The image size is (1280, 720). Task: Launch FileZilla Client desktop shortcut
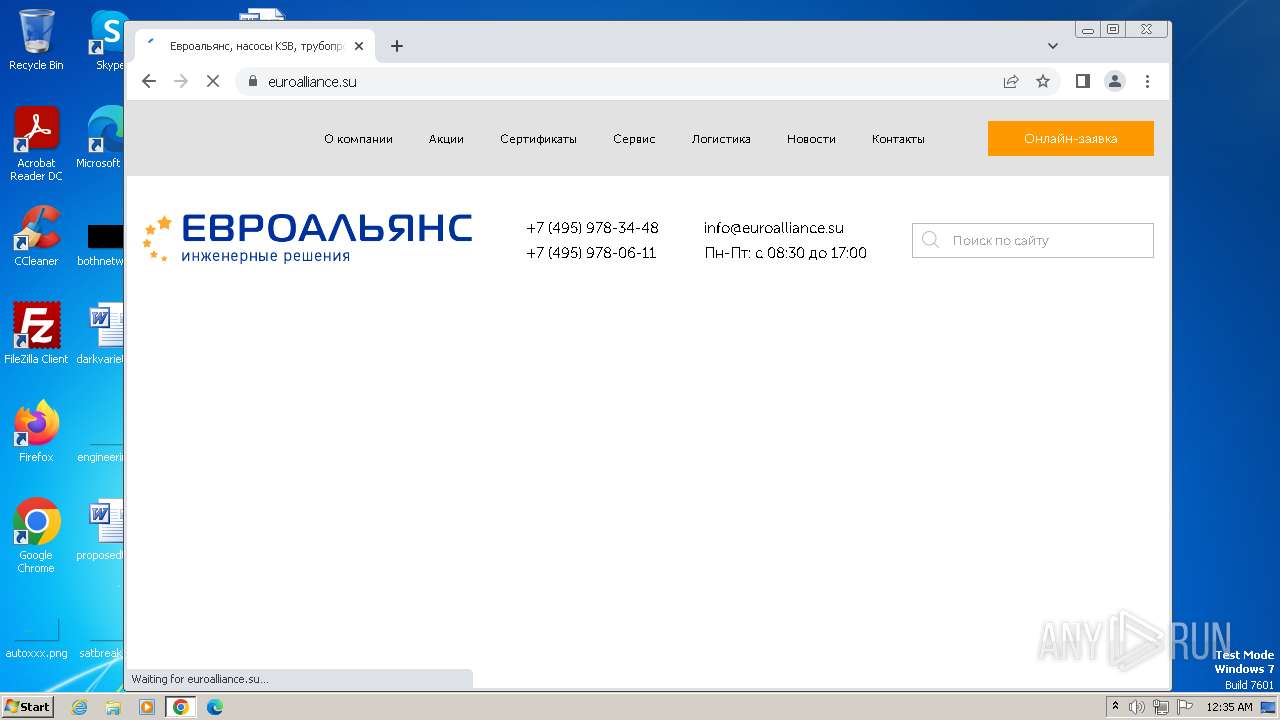coord(36,333)
